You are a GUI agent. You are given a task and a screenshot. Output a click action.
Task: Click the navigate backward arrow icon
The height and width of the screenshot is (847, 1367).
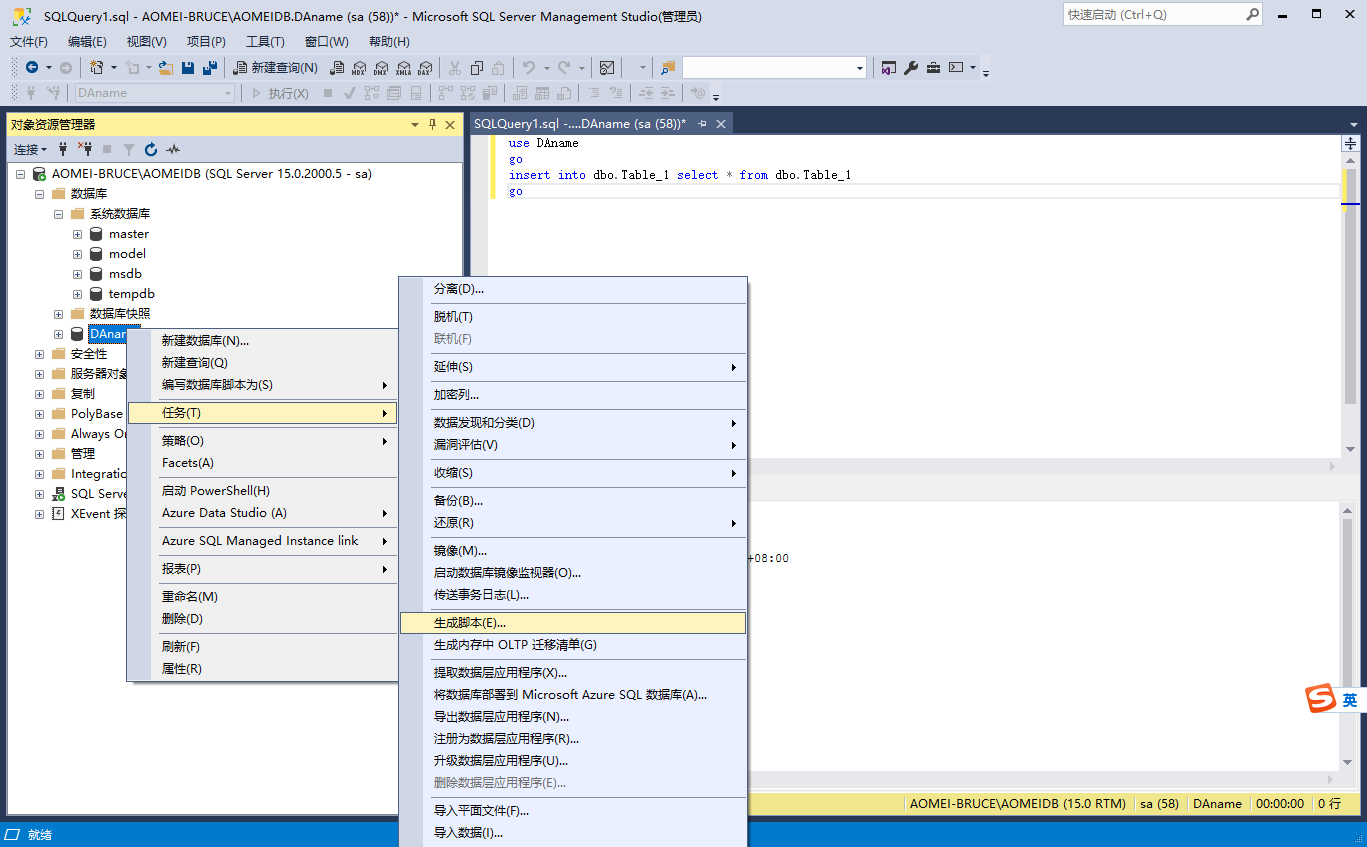(32, 68)
